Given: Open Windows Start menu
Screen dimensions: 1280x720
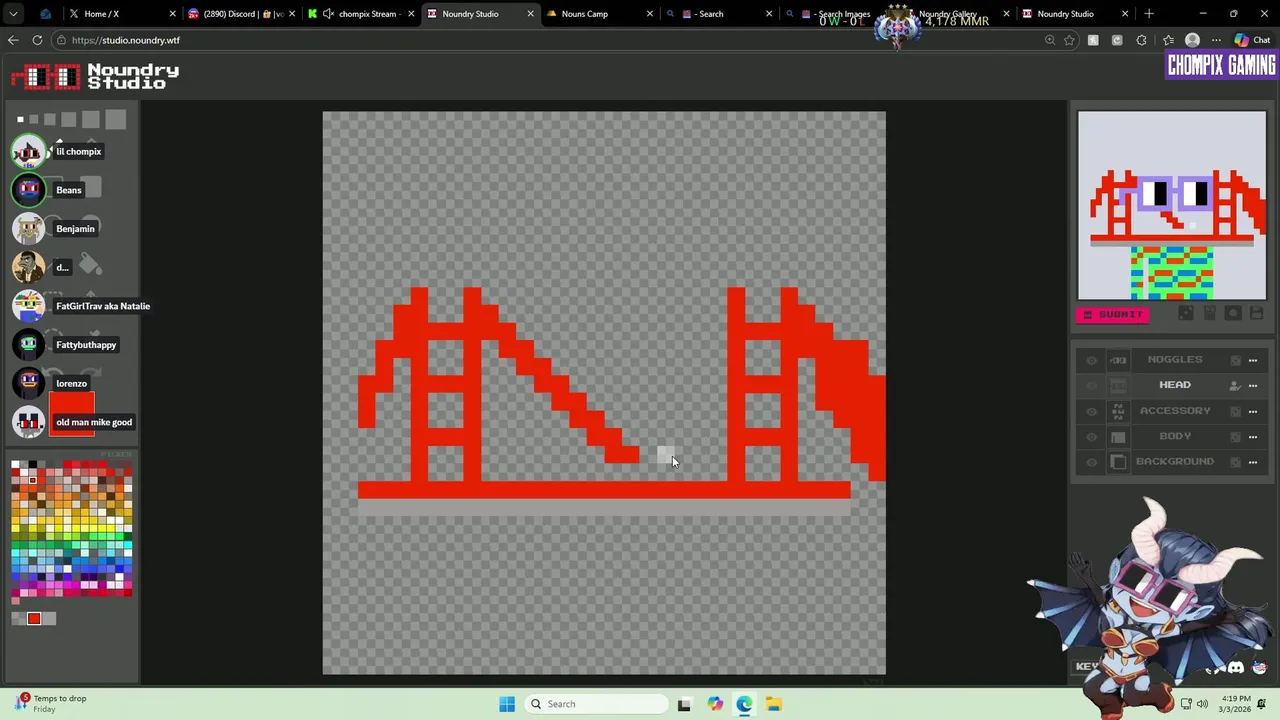Looking at the screenshot, I should point(507,704).
